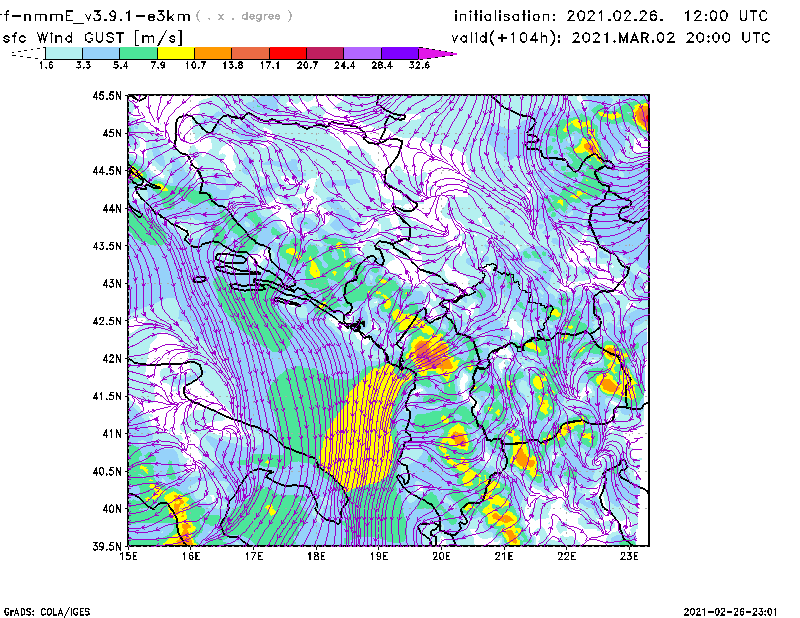Click the 44N latitude label
This screenshot has height=618, width=800.
click(112, 208)
